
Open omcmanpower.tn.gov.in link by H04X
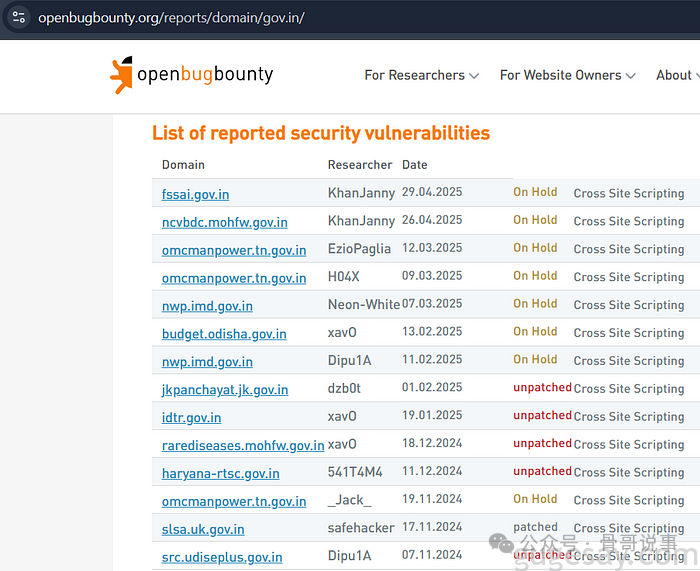point(234,278)
